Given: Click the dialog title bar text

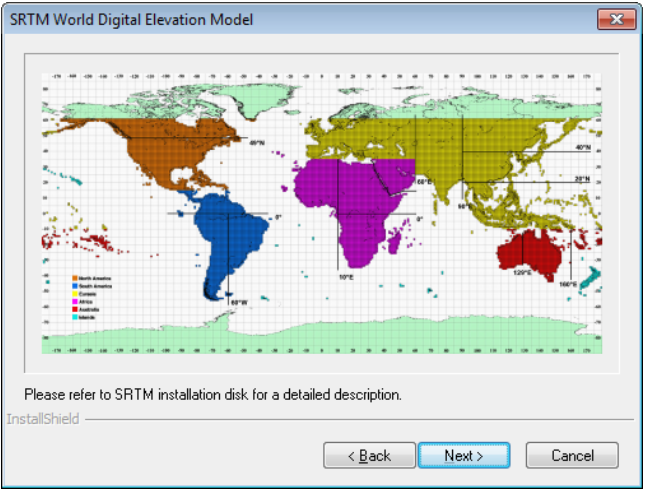Looking at the screenshot, I should coord(131,19).
